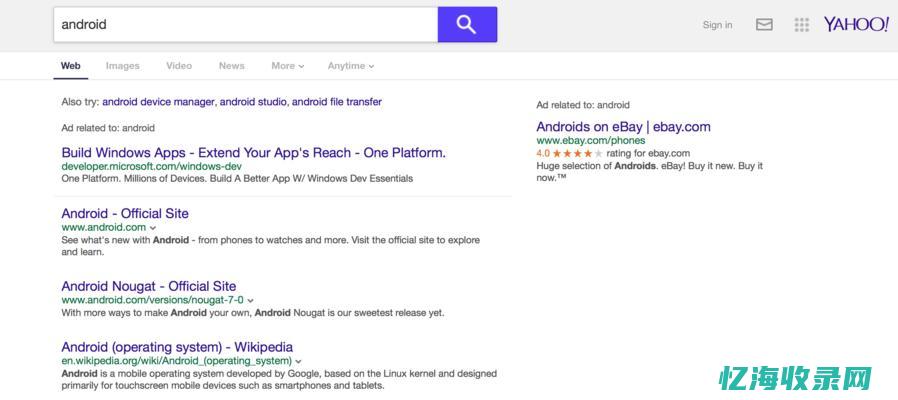This screenshot has width=898, height=400.
Task: Open Build Windows Apps ad result
Action: click(x=253, y=153)
